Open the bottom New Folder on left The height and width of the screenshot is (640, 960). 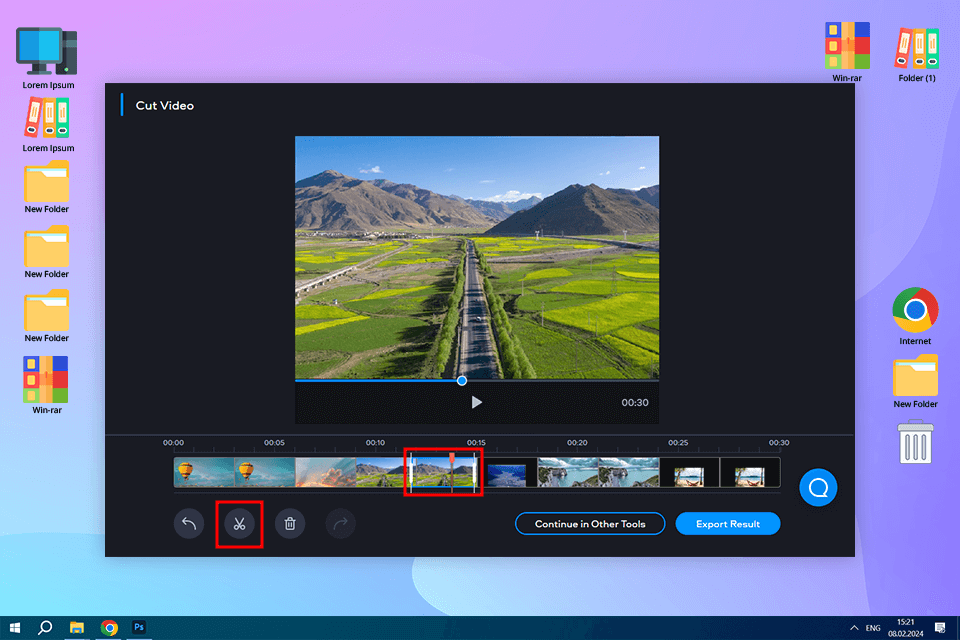click(47, 316)
